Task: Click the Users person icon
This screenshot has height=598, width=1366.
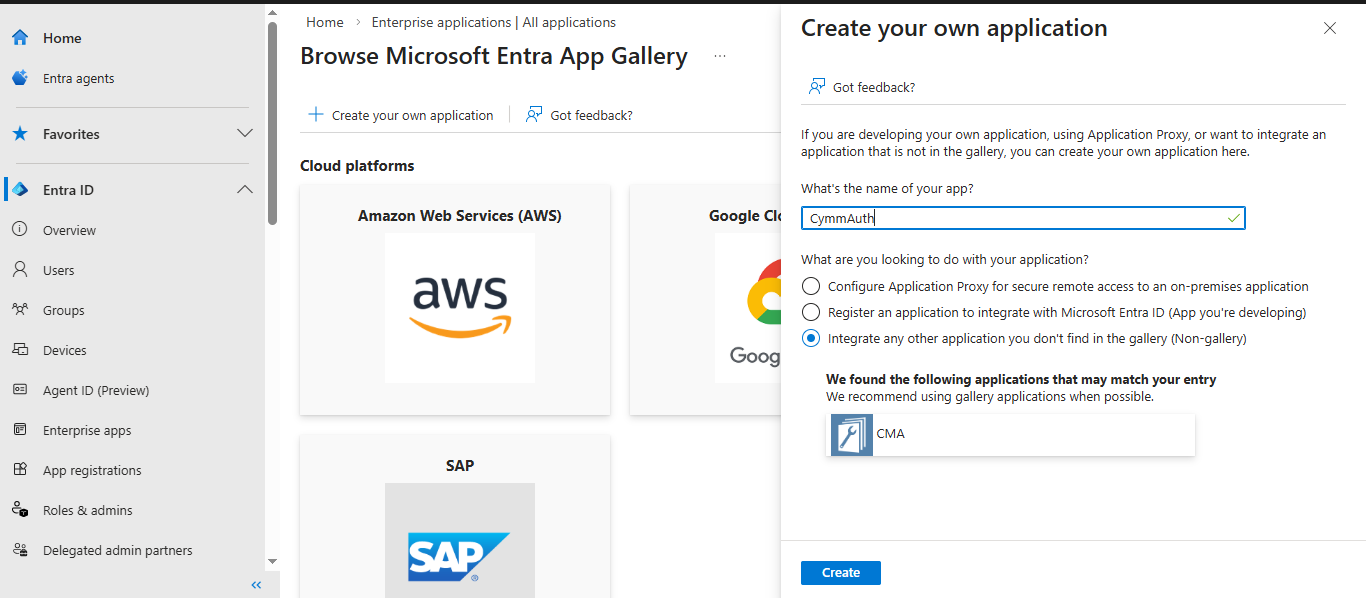Action: click(20, 270)
